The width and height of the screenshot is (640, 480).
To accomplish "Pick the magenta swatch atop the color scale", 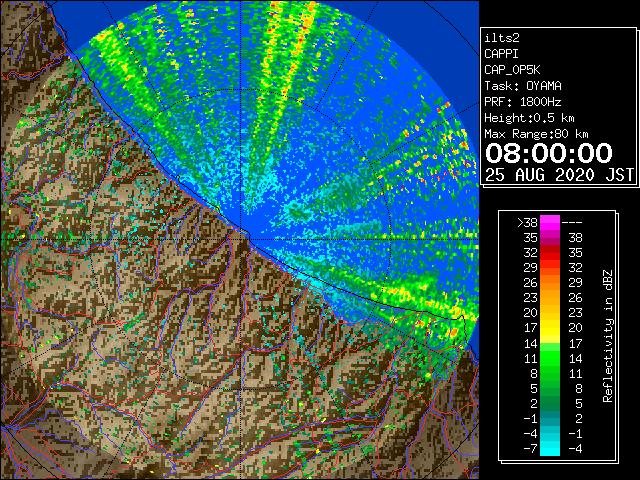I will pyautogui.click(x=550, y=223).
